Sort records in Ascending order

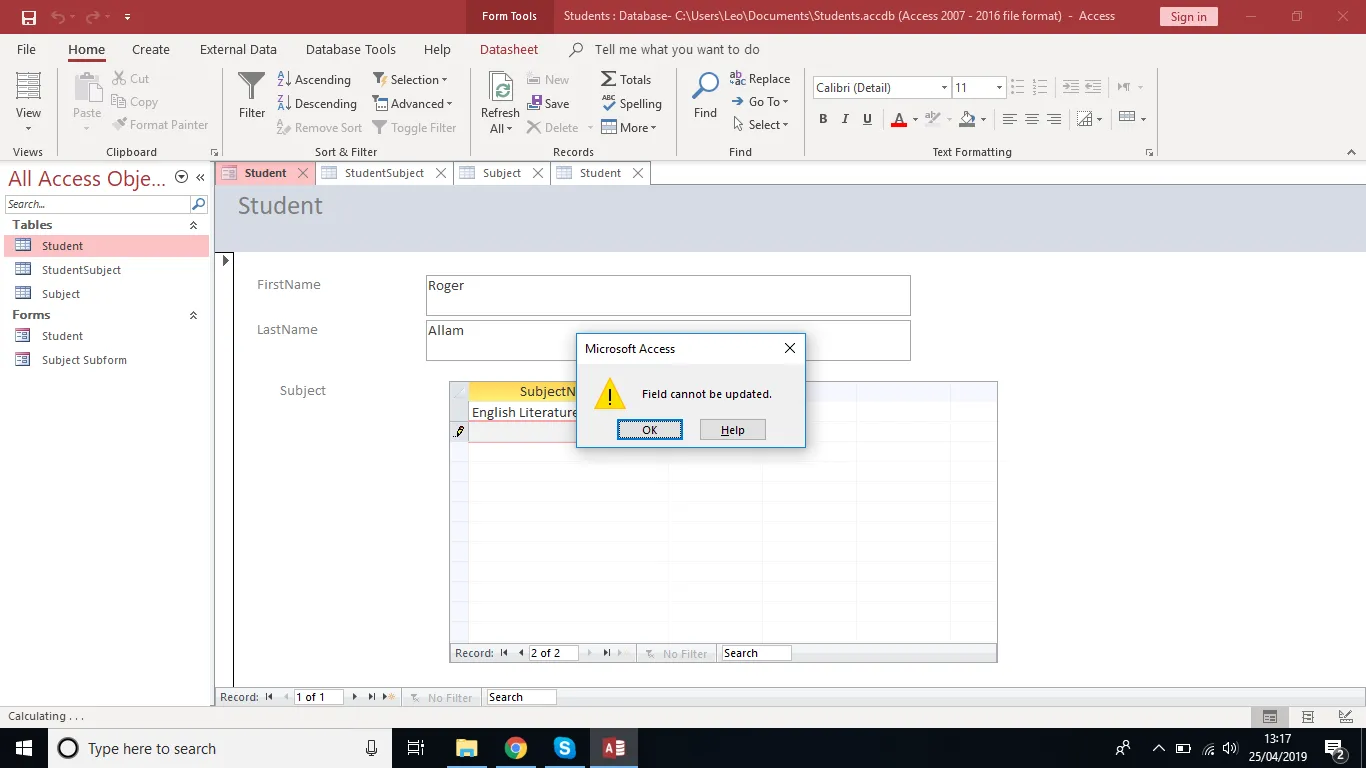click(x=314, y=80)
